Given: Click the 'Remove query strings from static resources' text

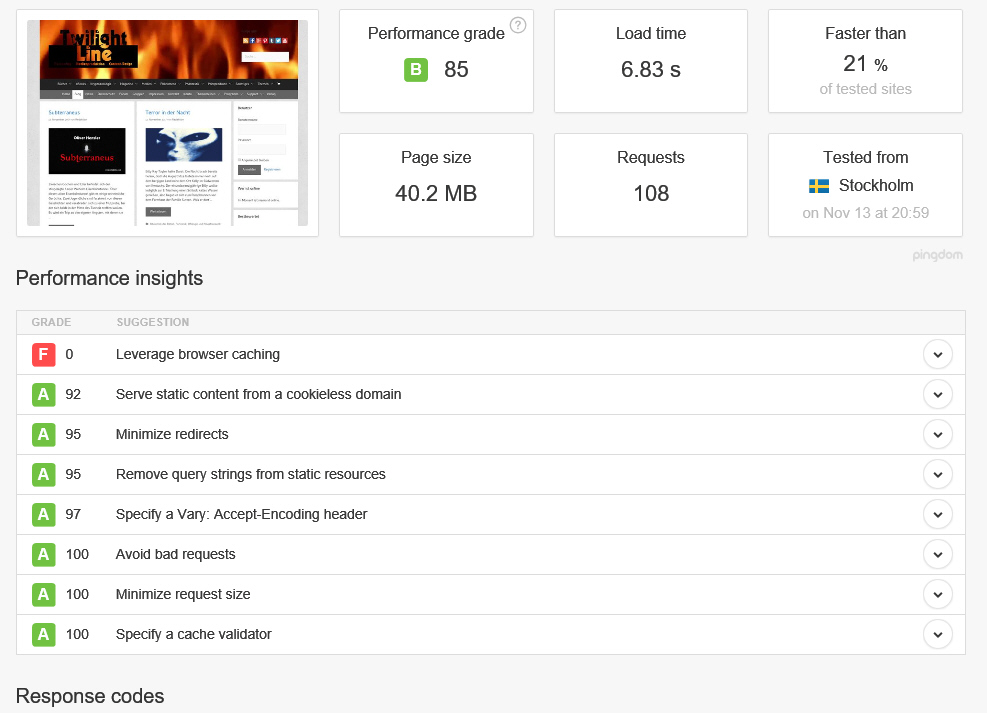Looking at the screenshot, I should click(251, 474).
